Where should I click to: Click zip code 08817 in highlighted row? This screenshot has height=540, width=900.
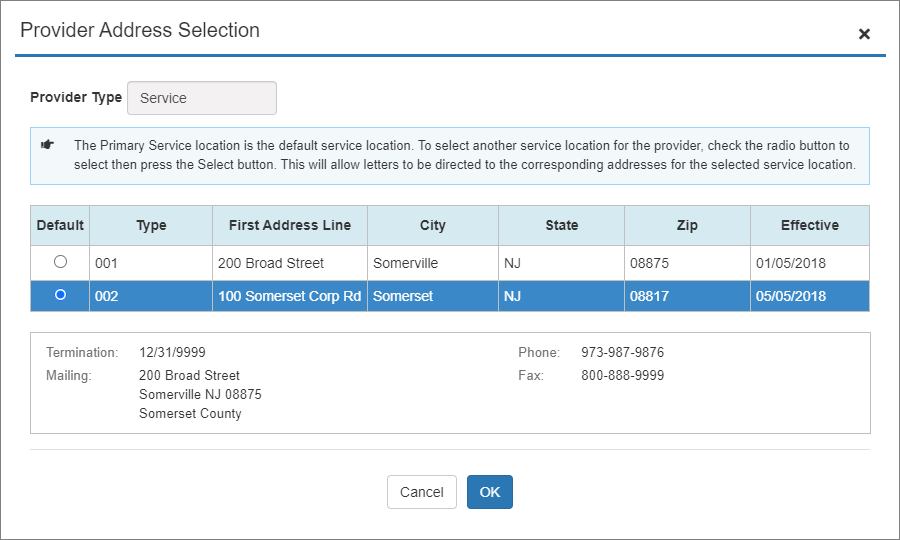tap(648, 296)
